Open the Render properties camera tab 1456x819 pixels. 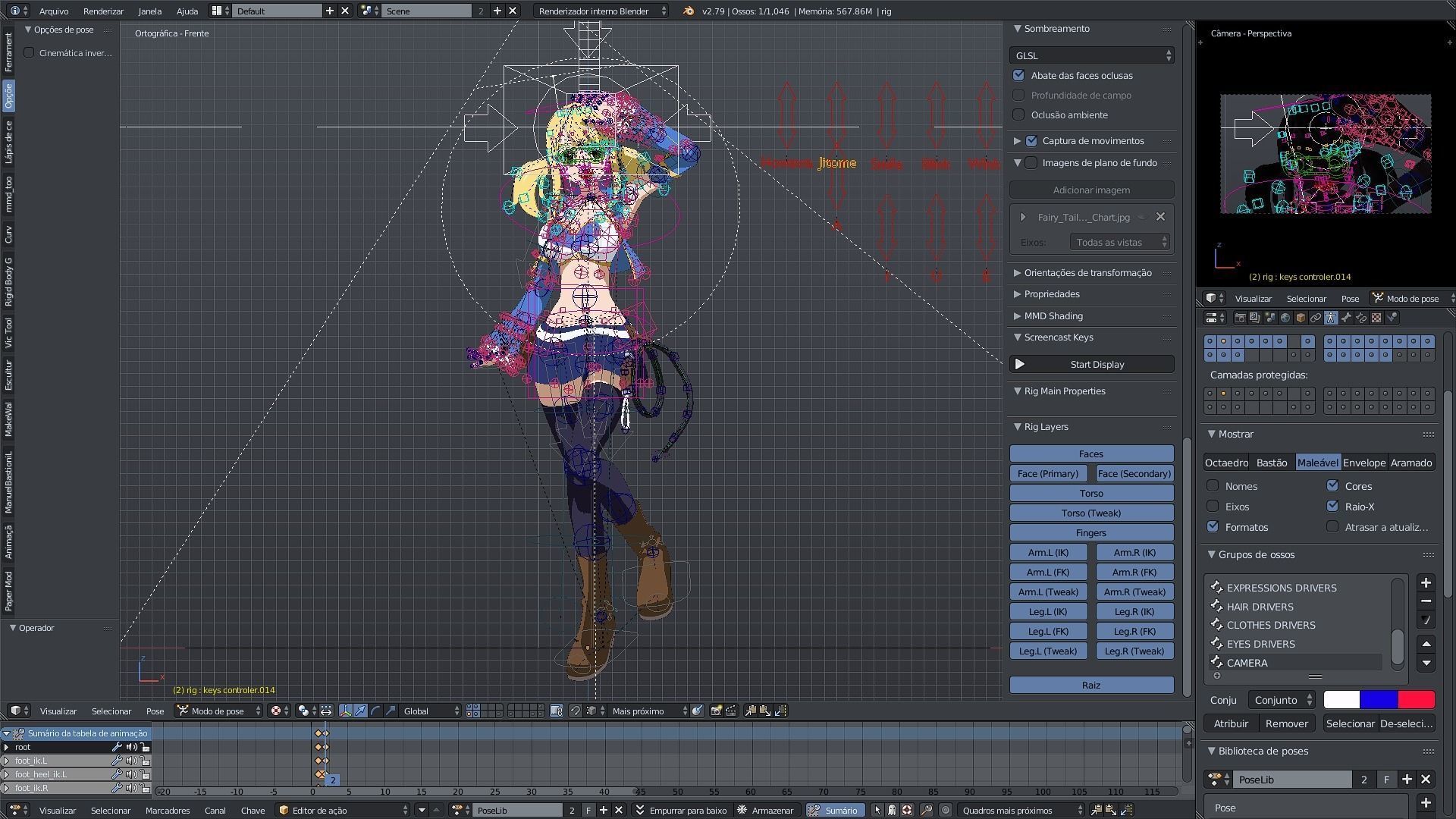point(1241,318)
